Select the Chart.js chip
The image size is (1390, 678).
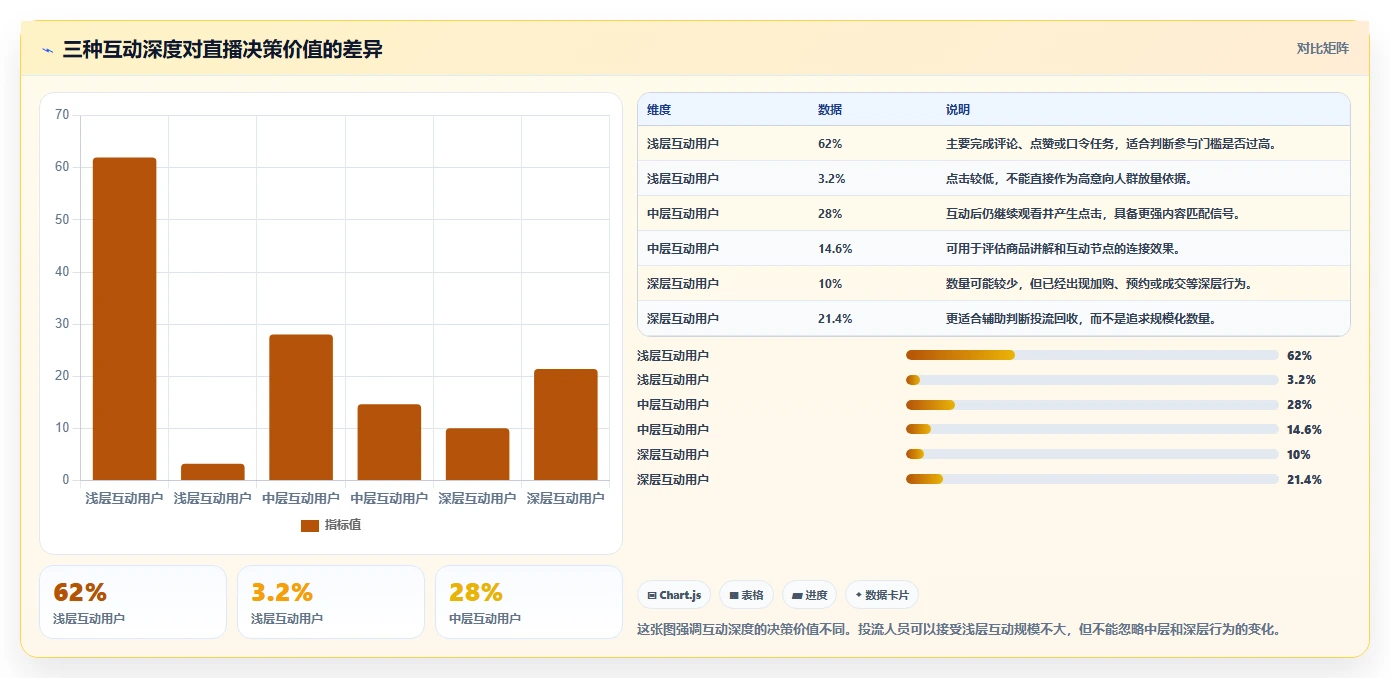point(675,595)
